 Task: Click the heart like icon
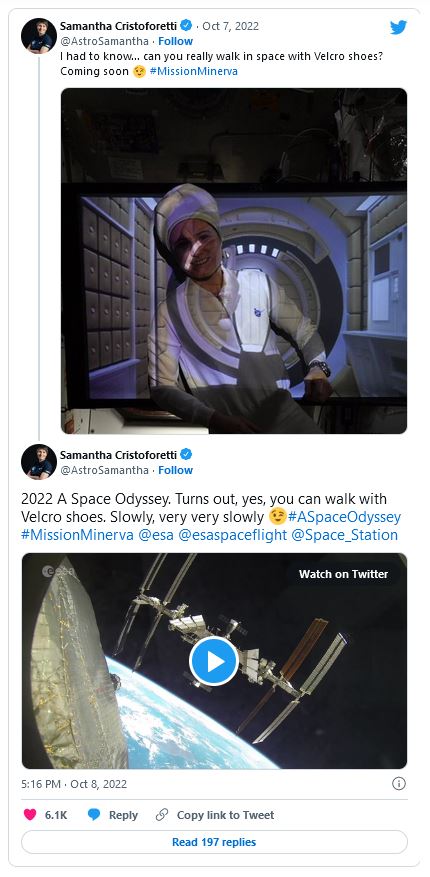30,815
